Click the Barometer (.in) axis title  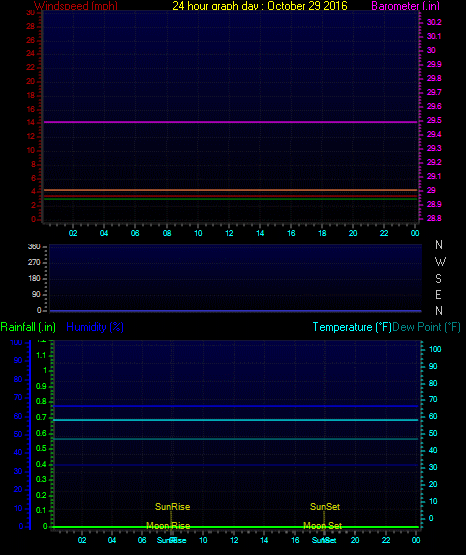click(x=405, y=6)
